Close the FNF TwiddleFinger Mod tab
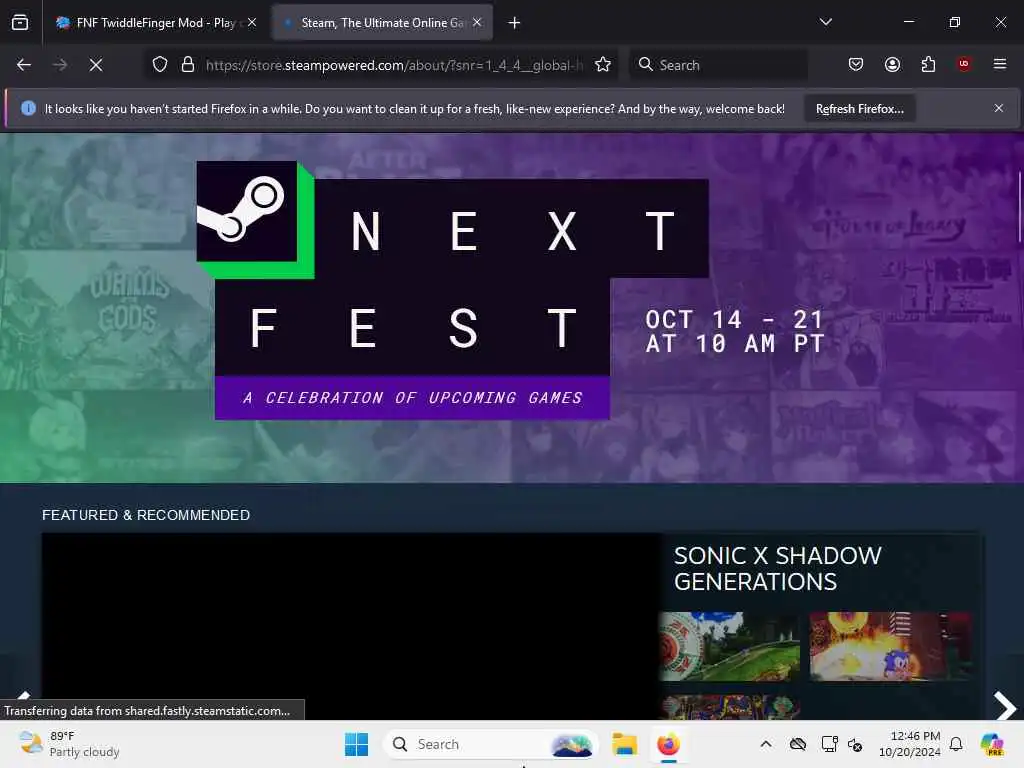 point(252,23)
